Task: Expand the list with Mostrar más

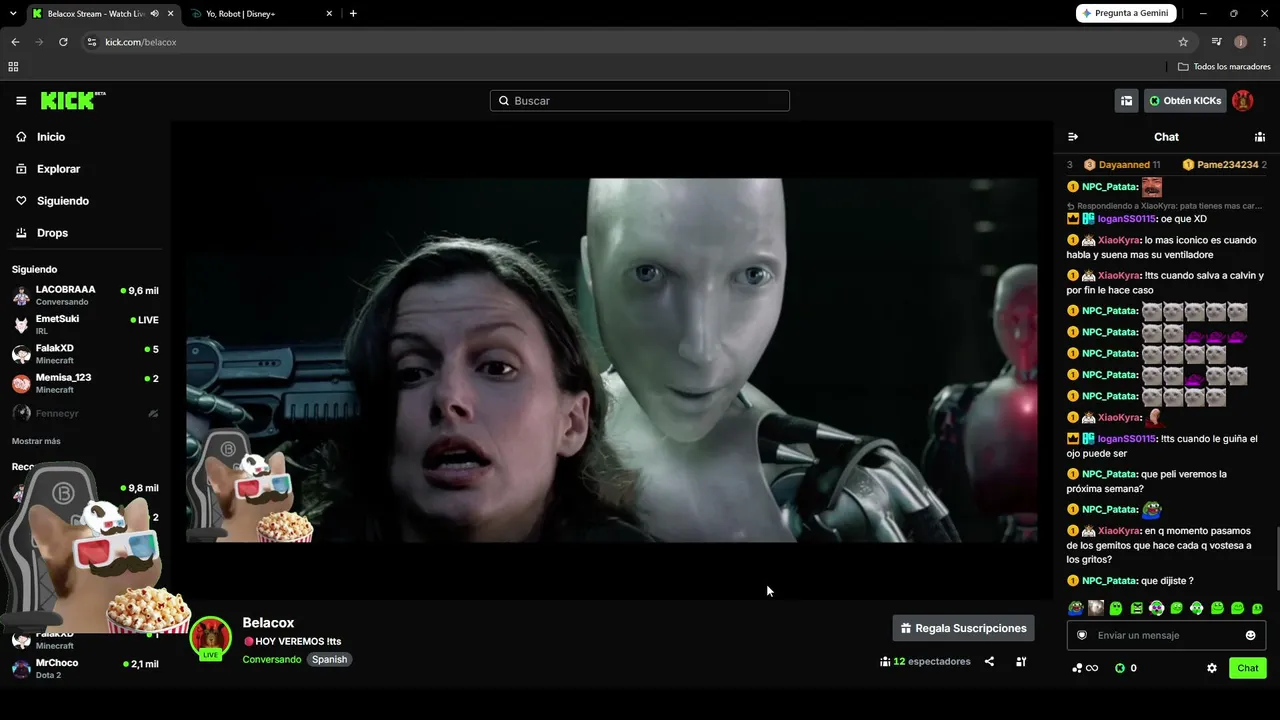Action: [x=36, y=441]
